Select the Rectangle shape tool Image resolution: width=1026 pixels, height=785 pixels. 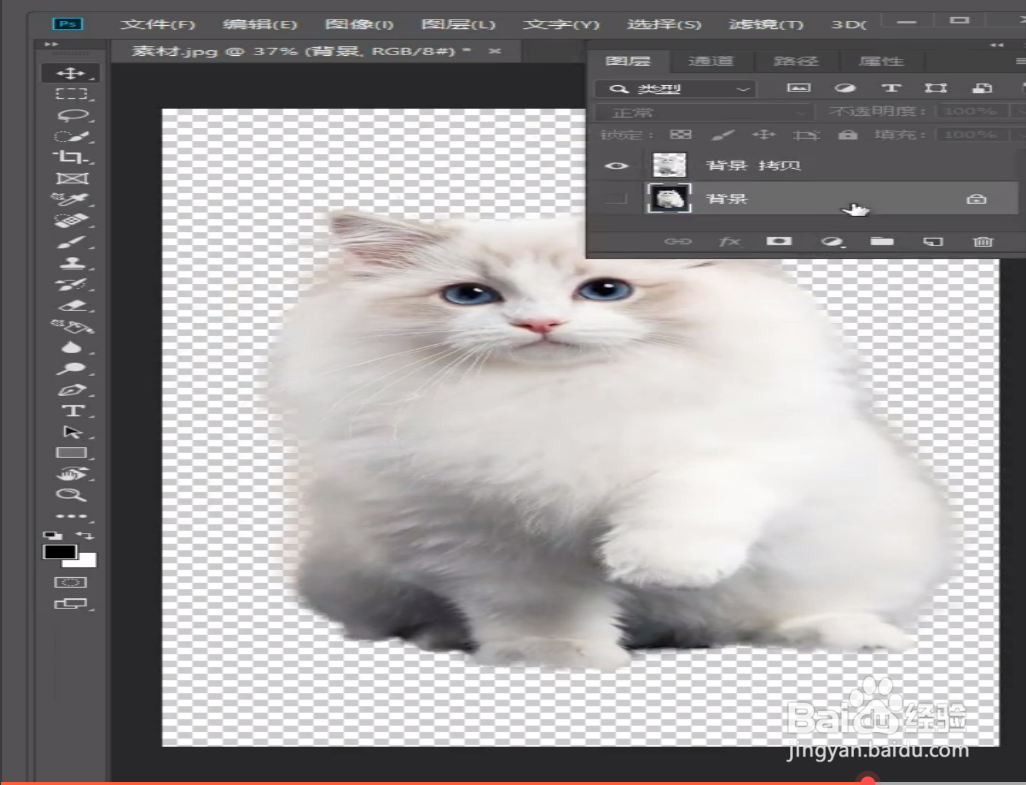pos(71,453)
